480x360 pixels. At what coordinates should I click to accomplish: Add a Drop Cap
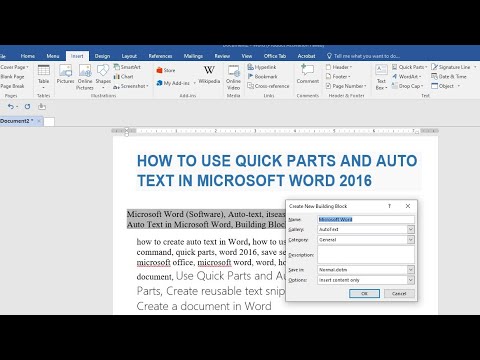(x=407, y=86)
